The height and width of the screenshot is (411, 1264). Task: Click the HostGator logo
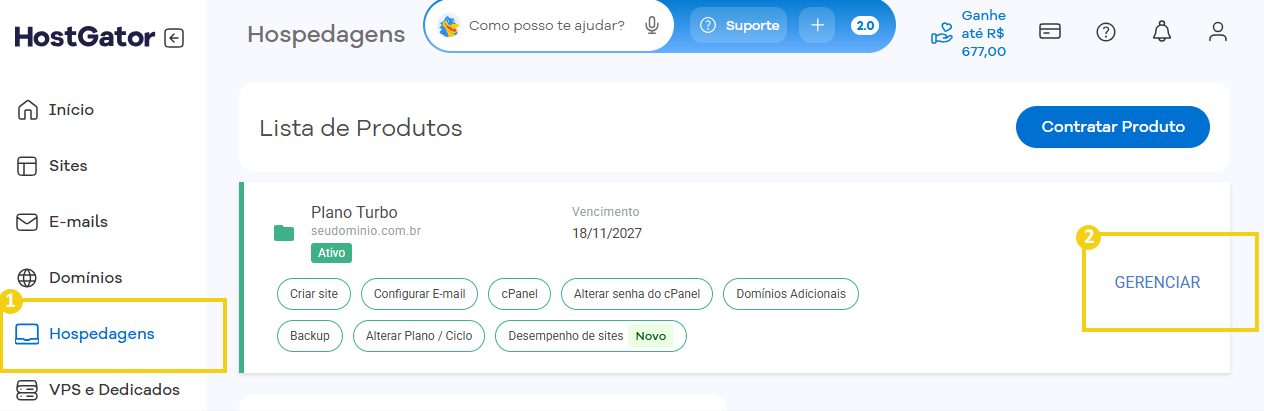tap(85, 38)
